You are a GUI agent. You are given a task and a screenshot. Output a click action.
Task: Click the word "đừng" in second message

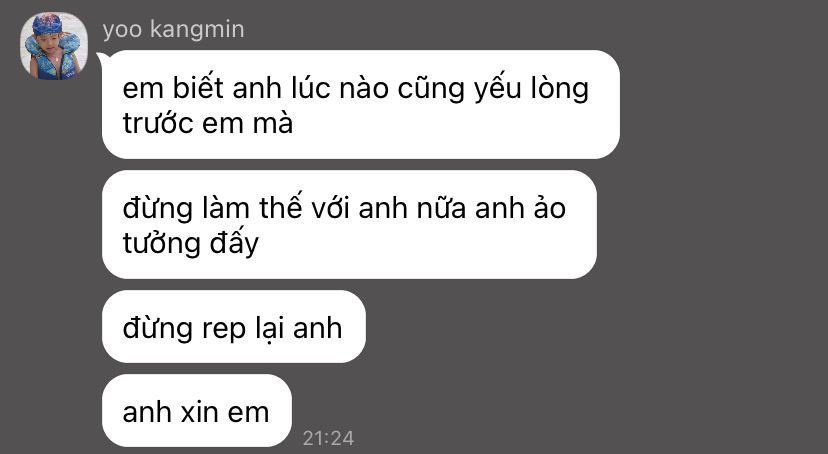(x=158, y=209)
